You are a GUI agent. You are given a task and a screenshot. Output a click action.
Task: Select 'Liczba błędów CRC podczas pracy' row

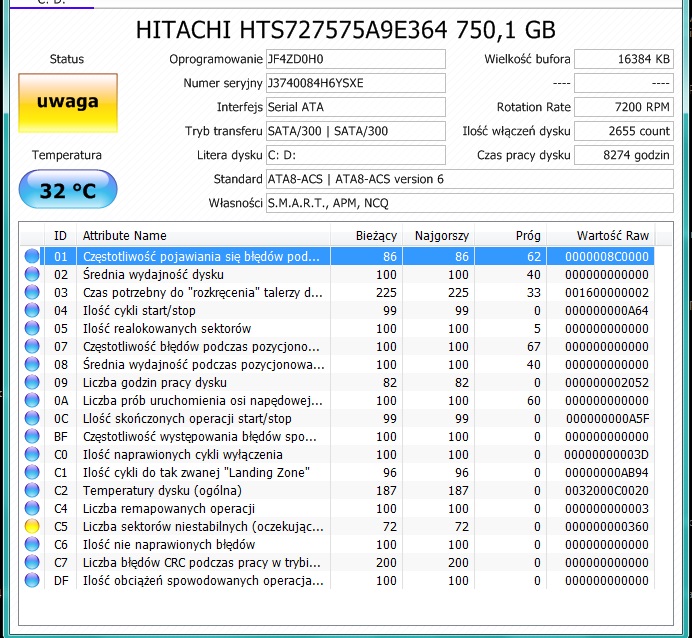338,563
